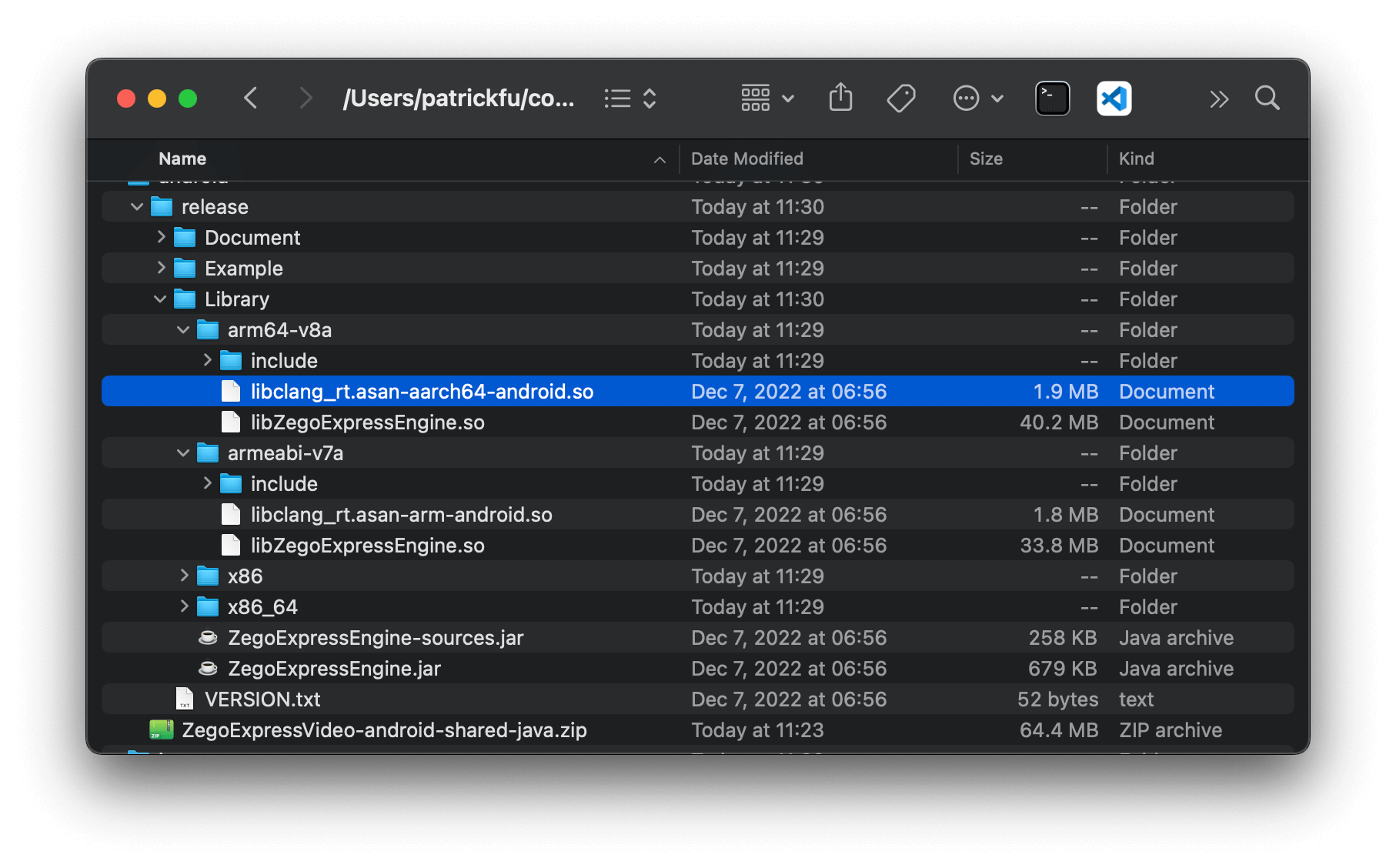Go back with the left chevron button
The height and width of the screenshot is (868, 1396).
tap(251, 98)
